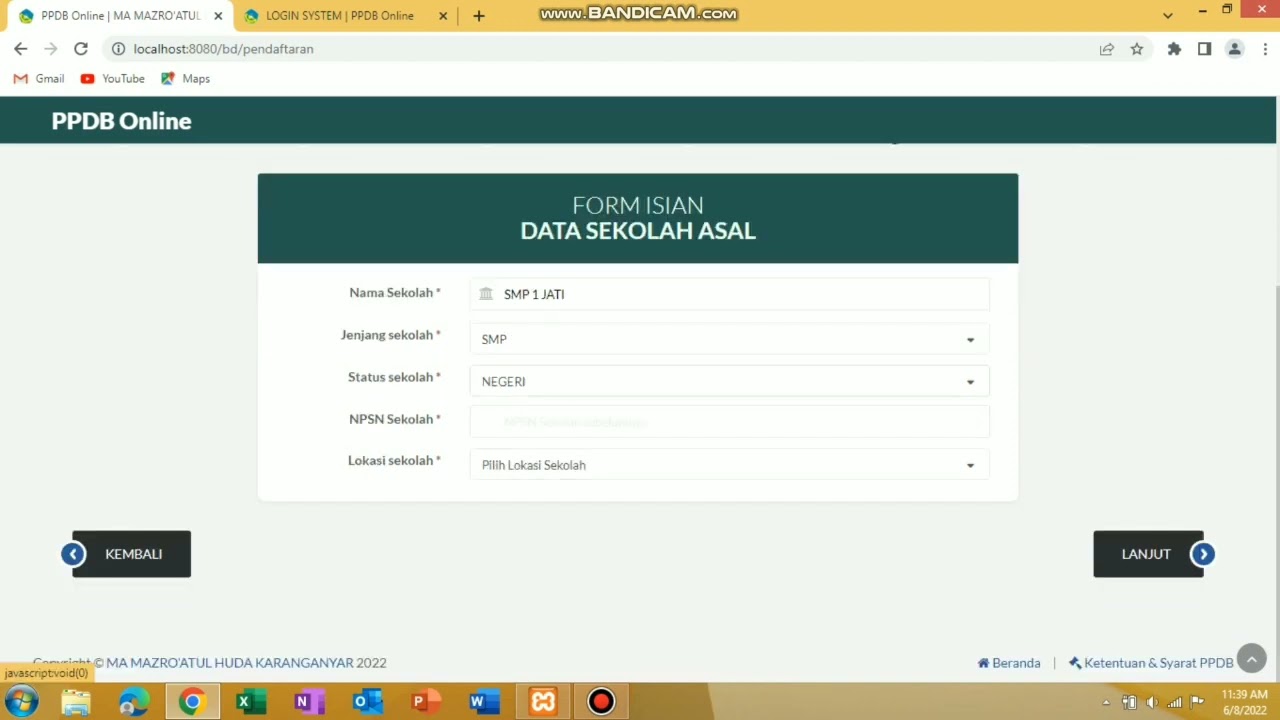Screen dimensions: 1280x720
Task: Open the Gmail bookmark
Action: pyautogui.click(x=39, y=78)
